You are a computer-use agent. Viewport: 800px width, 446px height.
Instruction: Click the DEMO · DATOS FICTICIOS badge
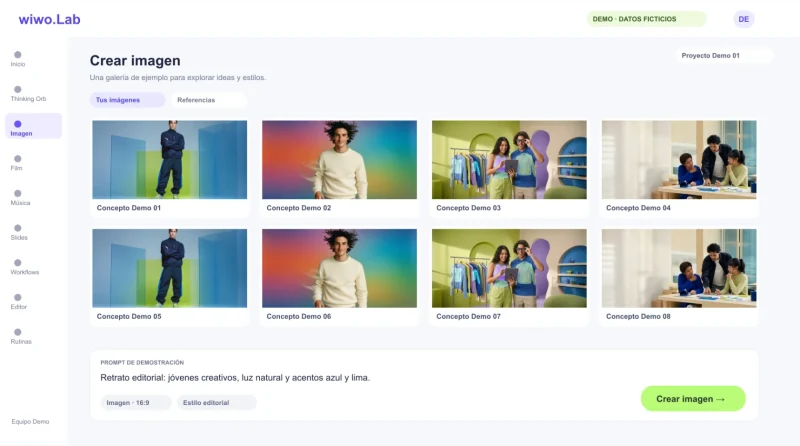pyautogui.click(x=646, y=19)
